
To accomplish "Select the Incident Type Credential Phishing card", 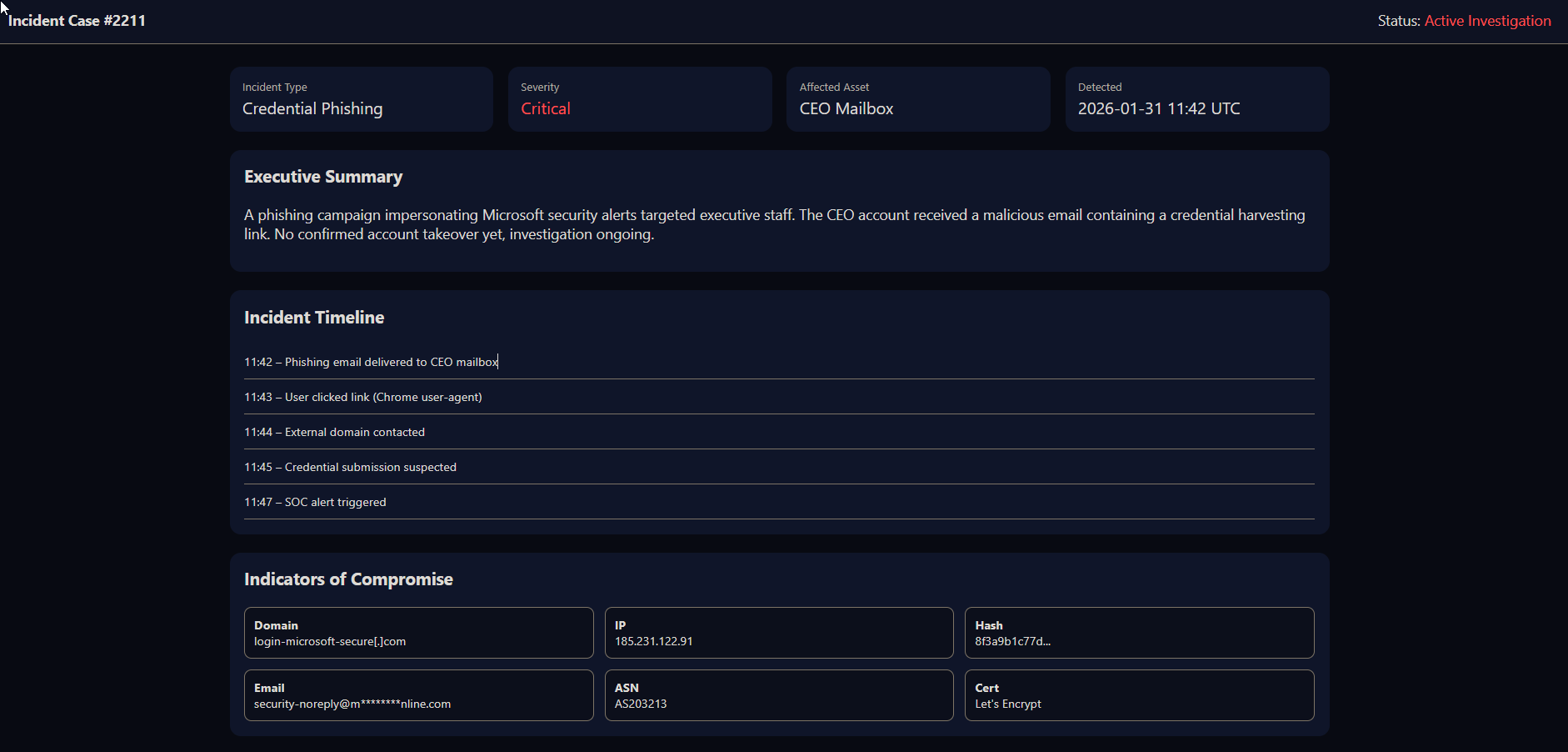I will (x=361, y=99).
